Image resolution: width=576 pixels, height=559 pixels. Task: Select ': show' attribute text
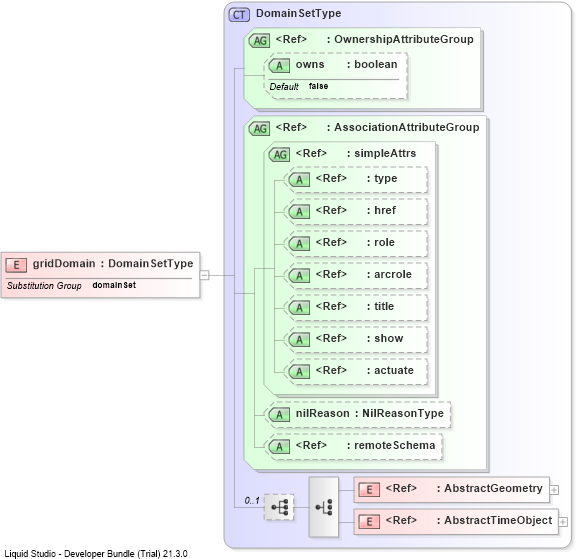[x=385, y=338]
